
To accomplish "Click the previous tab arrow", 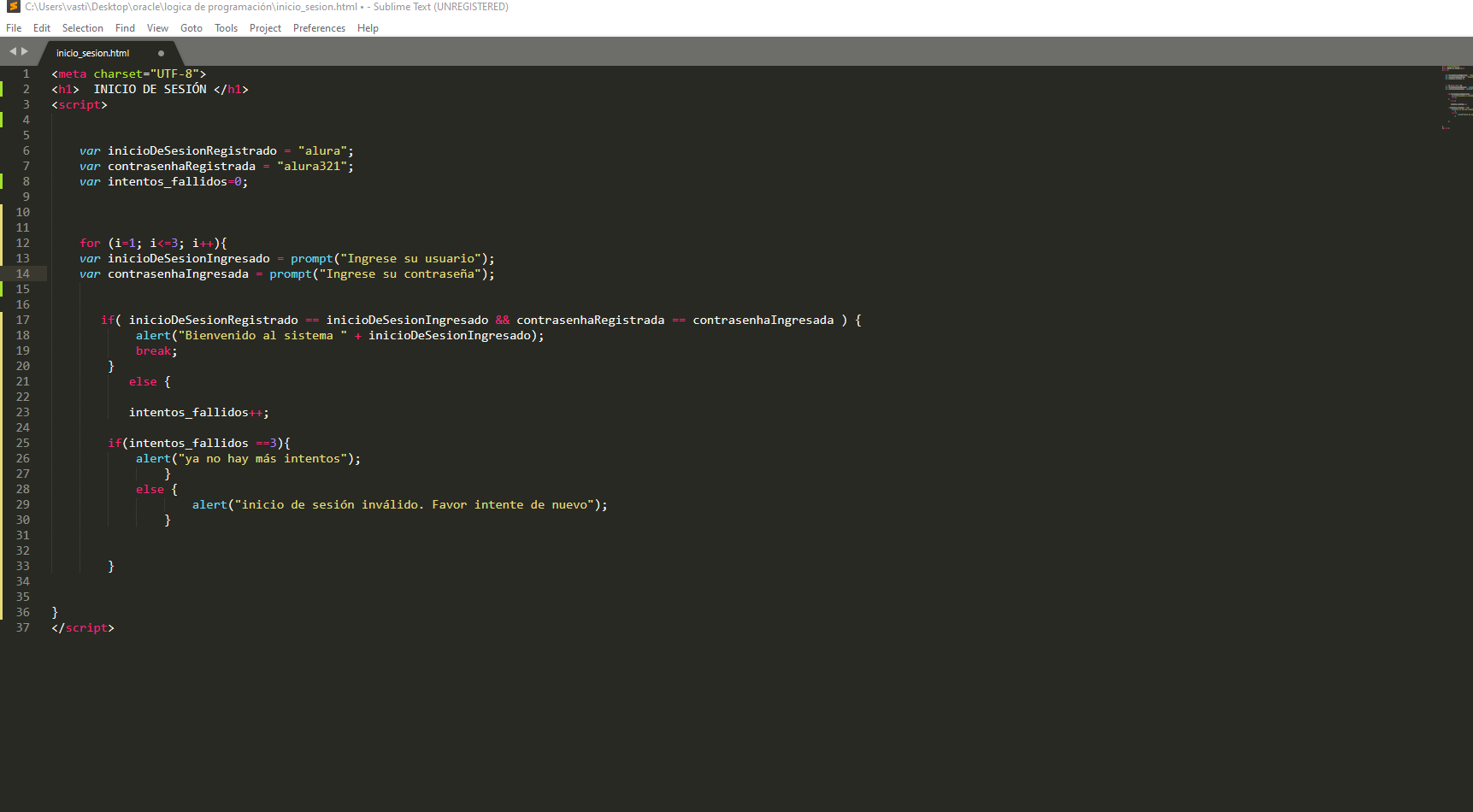I will click(x=13, y=52).
